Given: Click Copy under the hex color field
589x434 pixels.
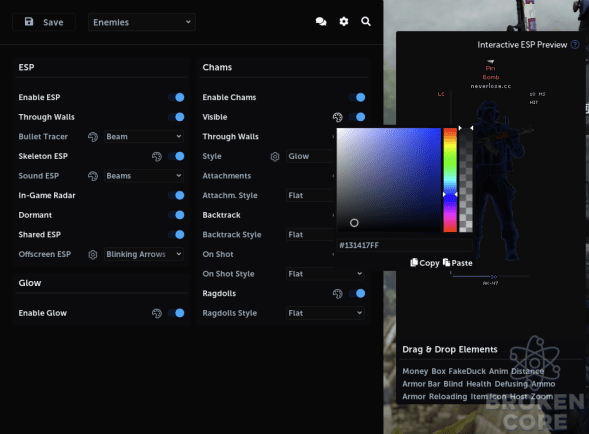Looking at the screenshot, I should (x=425, y=263).
